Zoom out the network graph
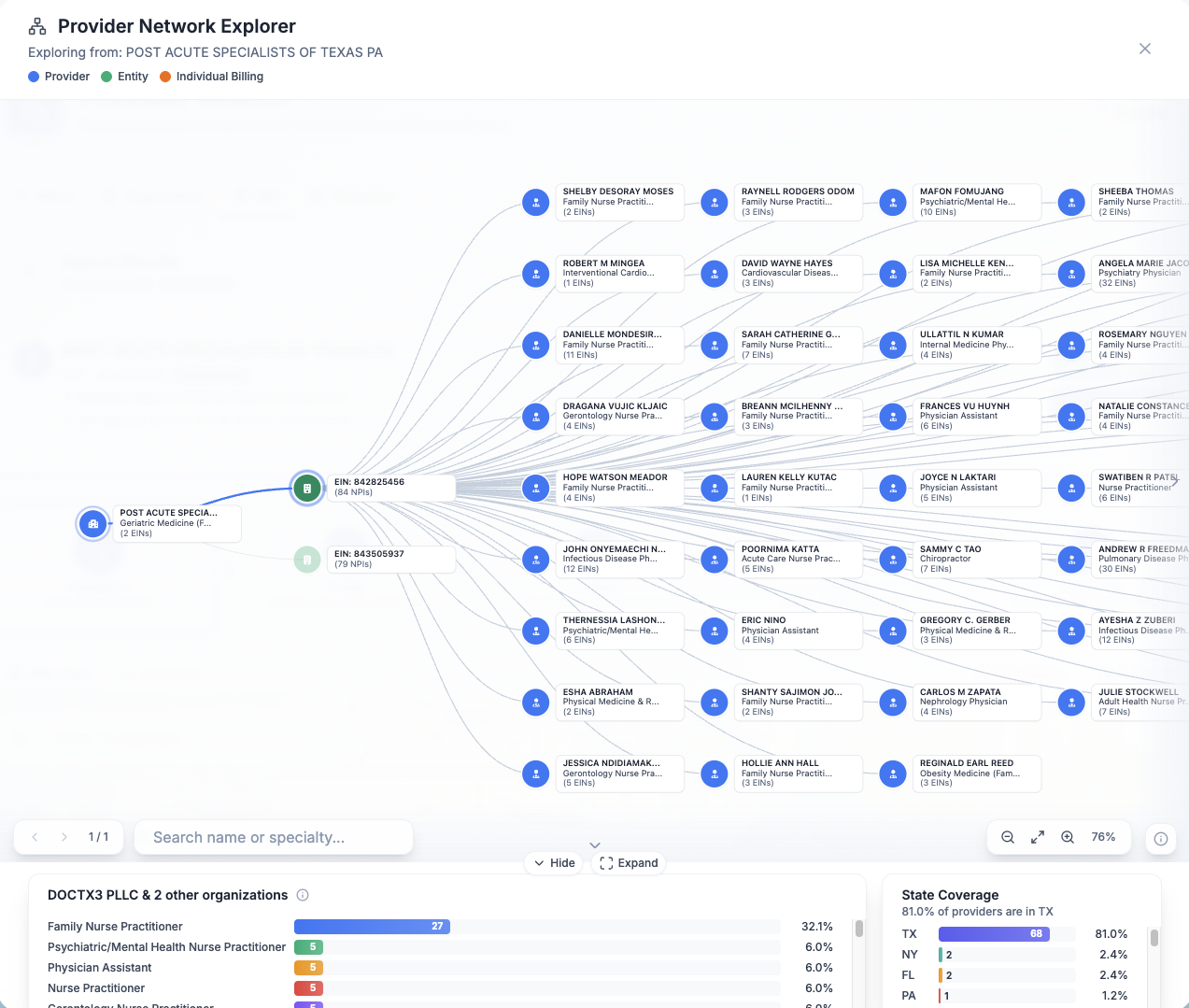 coord(1008,837)
